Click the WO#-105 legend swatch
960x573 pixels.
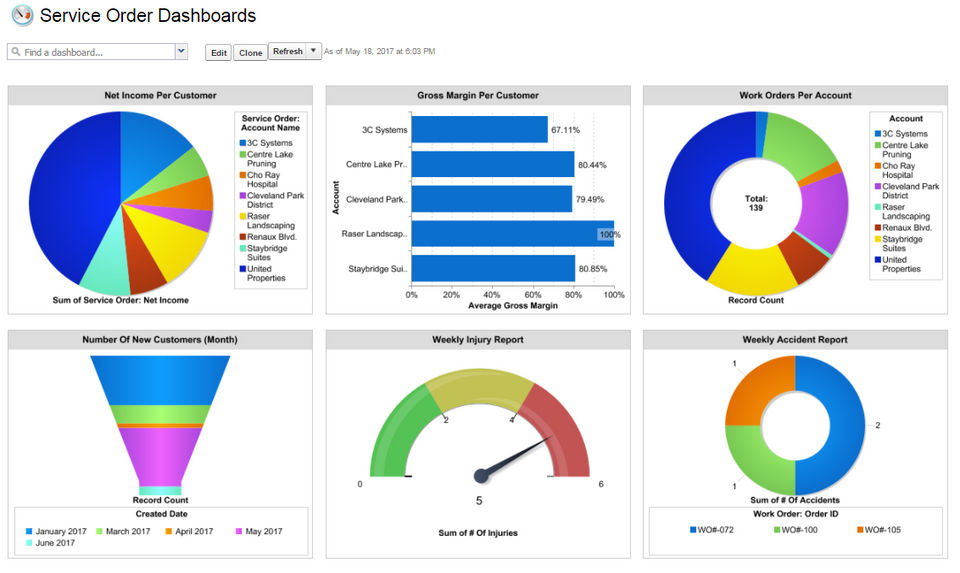tap(861, 530)
